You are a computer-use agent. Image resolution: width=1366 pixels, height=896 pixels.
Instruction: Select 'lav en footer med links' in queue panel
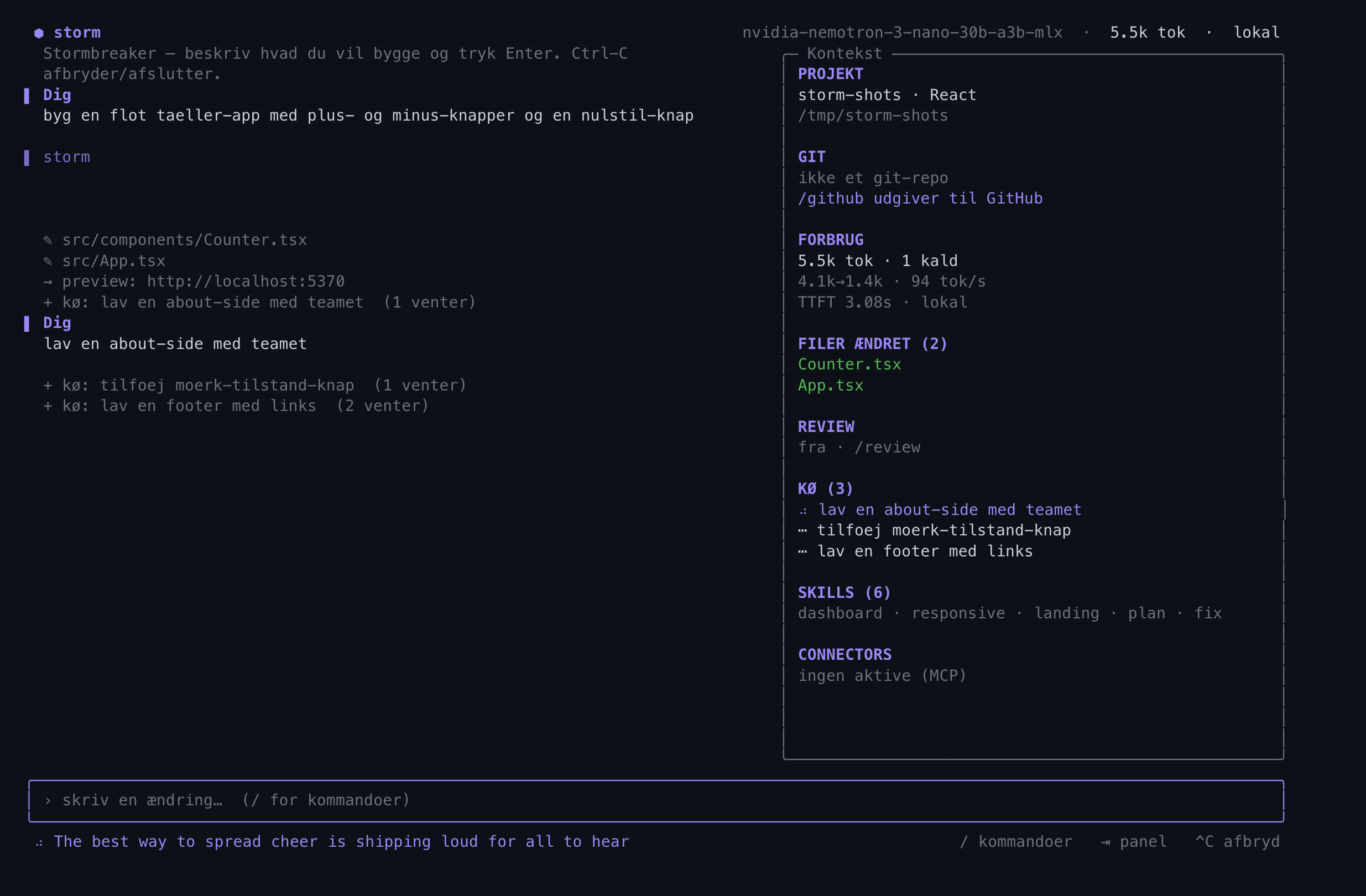click(x=925, y=551)
